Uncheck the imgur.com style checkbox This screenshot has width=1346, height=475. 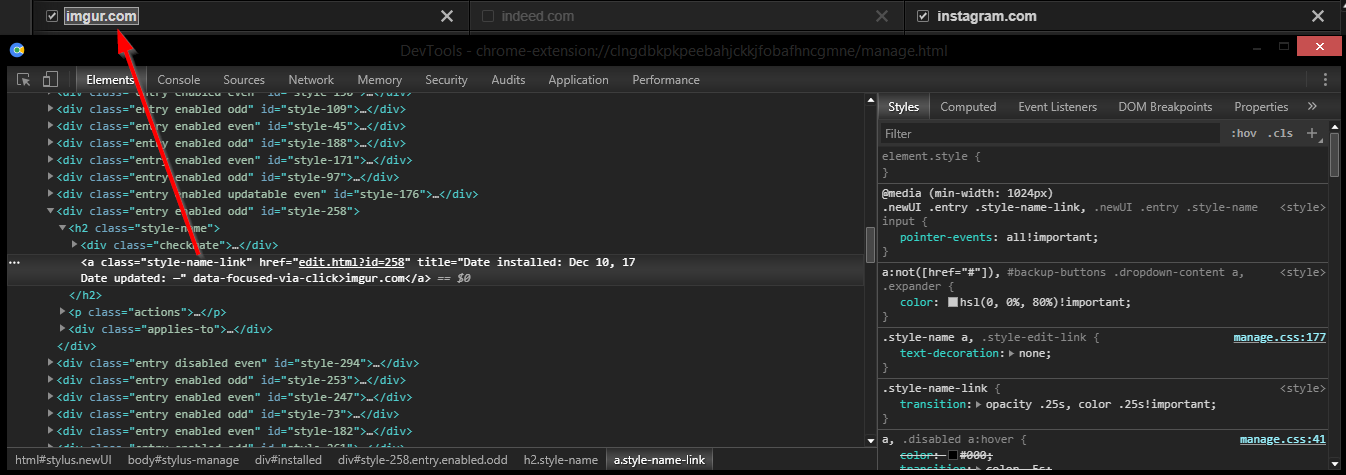[x=52, y=16]
